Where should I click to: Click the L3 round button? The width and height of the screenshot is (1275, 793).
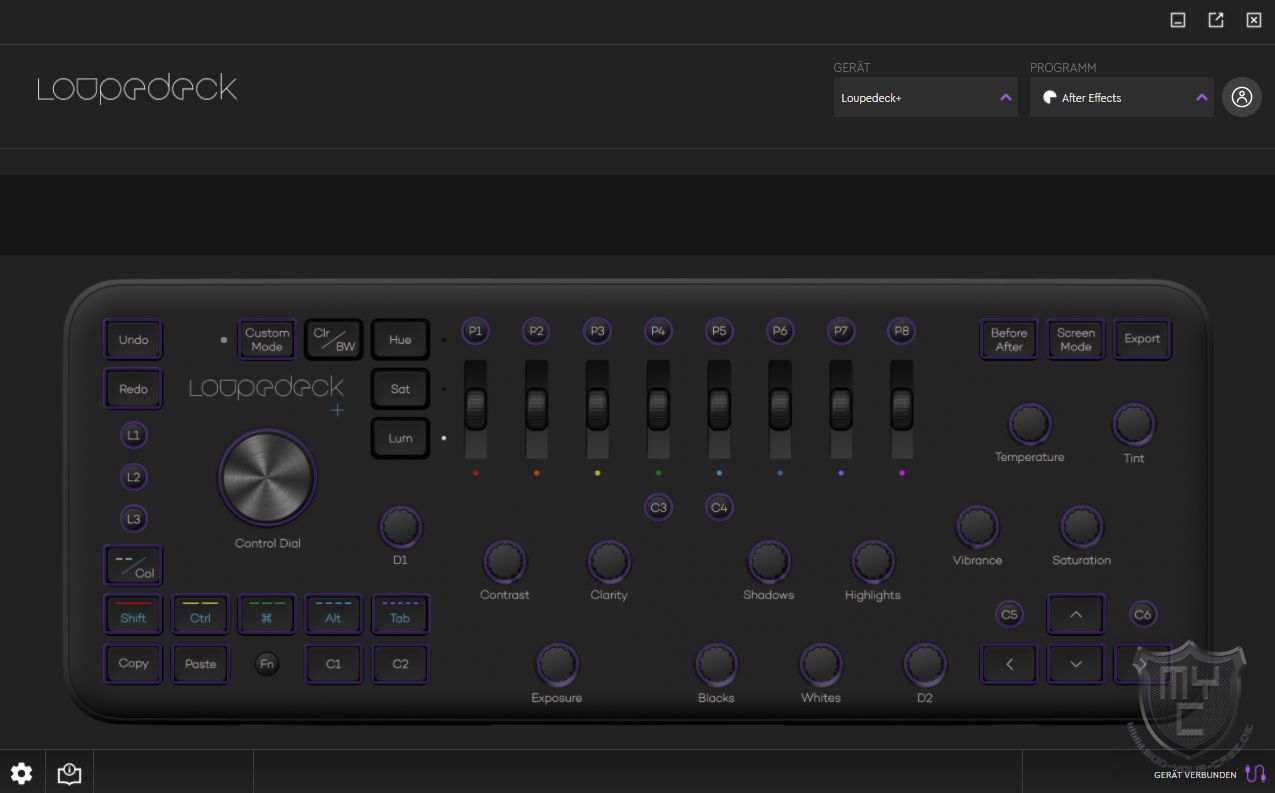[133, 519]
